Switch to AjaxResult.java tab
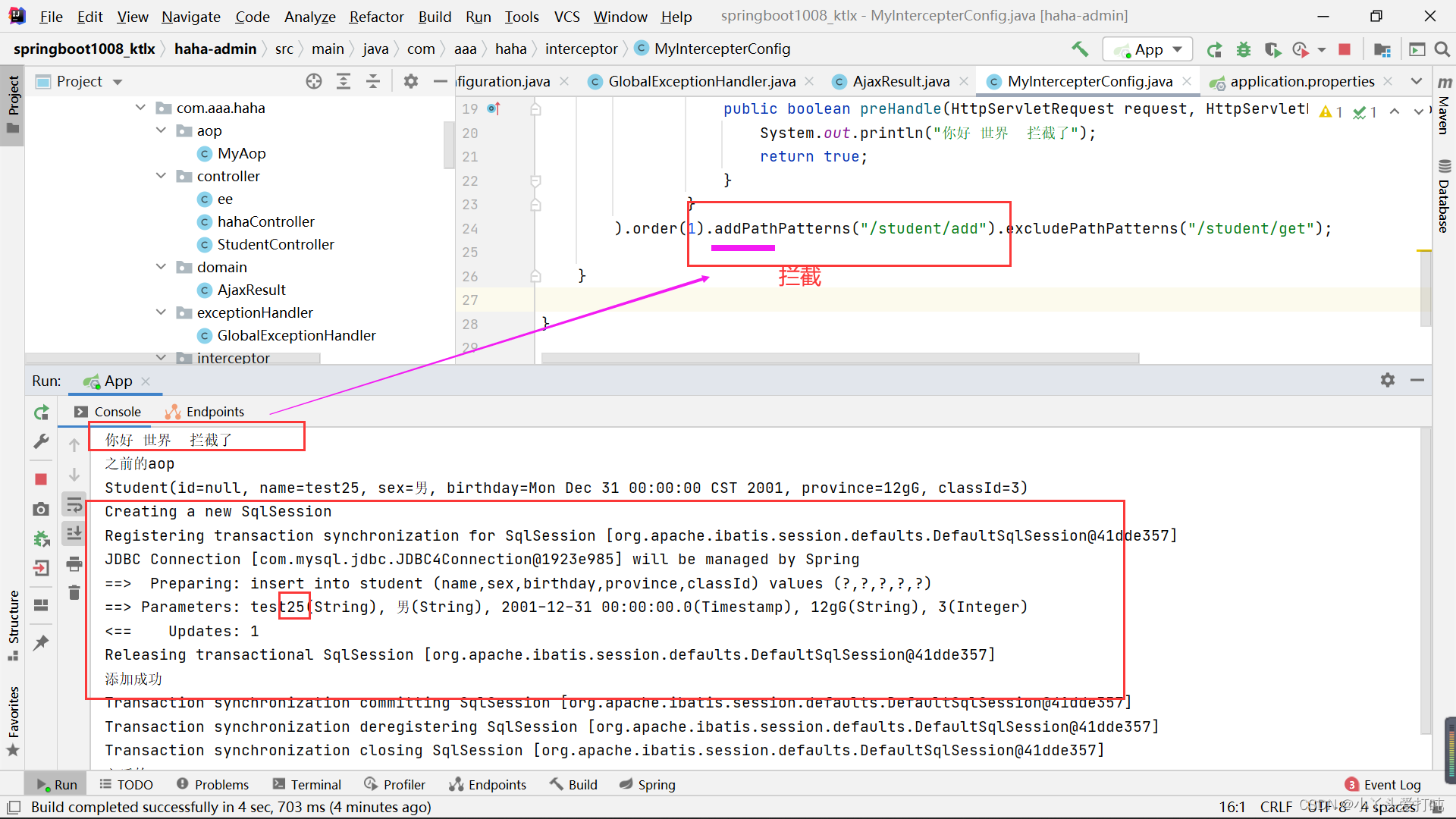 tap(901, 81)
